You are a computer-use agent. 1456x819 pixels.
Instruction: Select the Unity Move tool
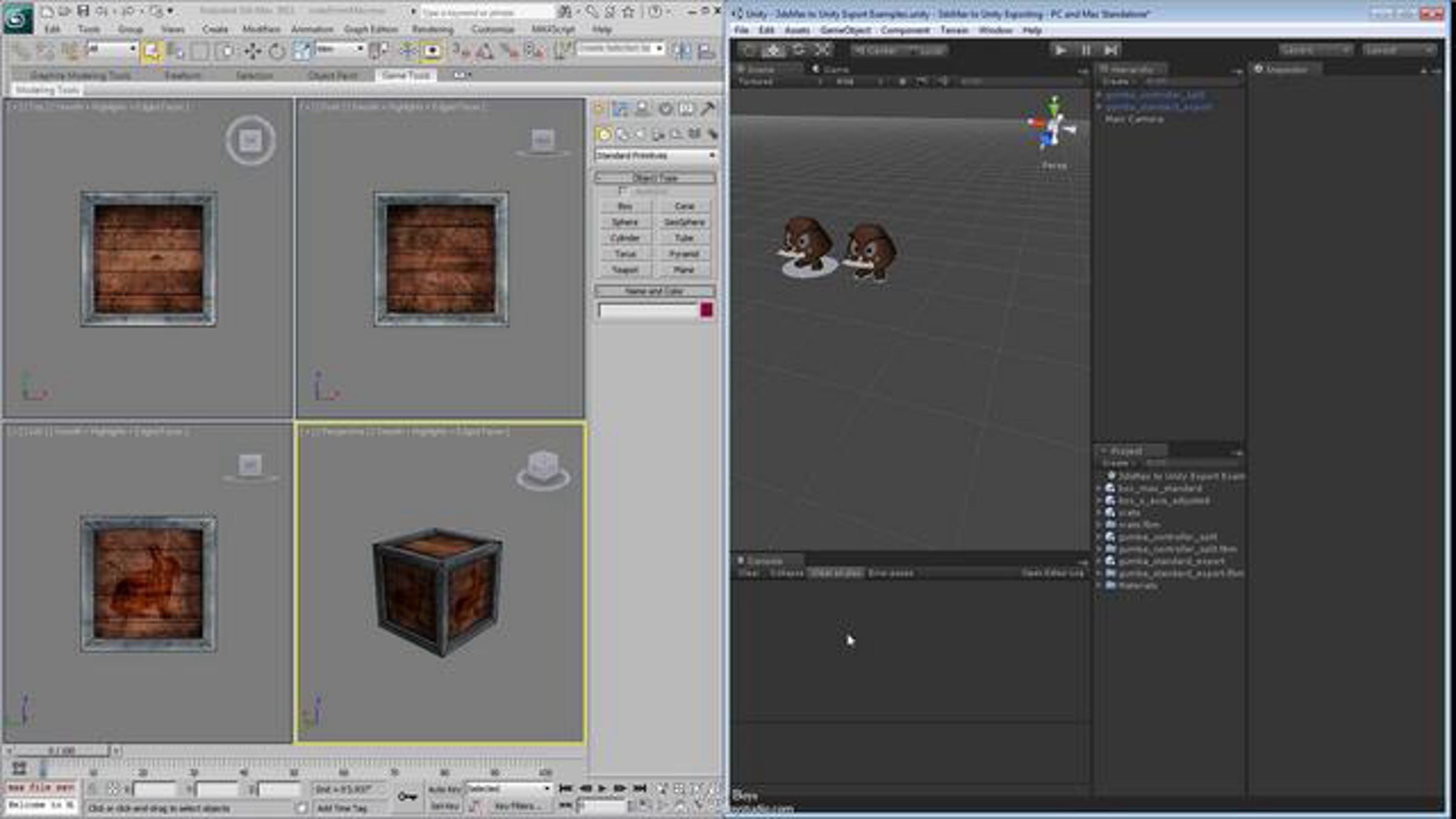pyautogui.click(x=774, y=50)
